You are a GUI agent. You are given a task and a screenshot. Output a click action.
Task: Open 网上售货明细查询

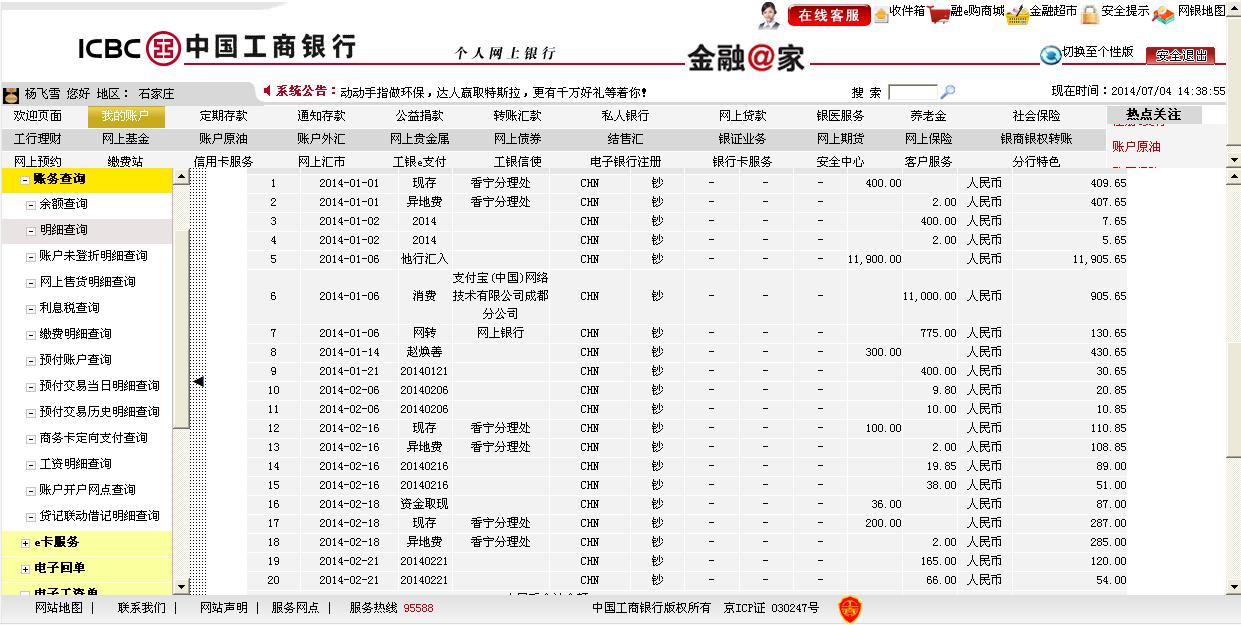[x=87, y=282]
